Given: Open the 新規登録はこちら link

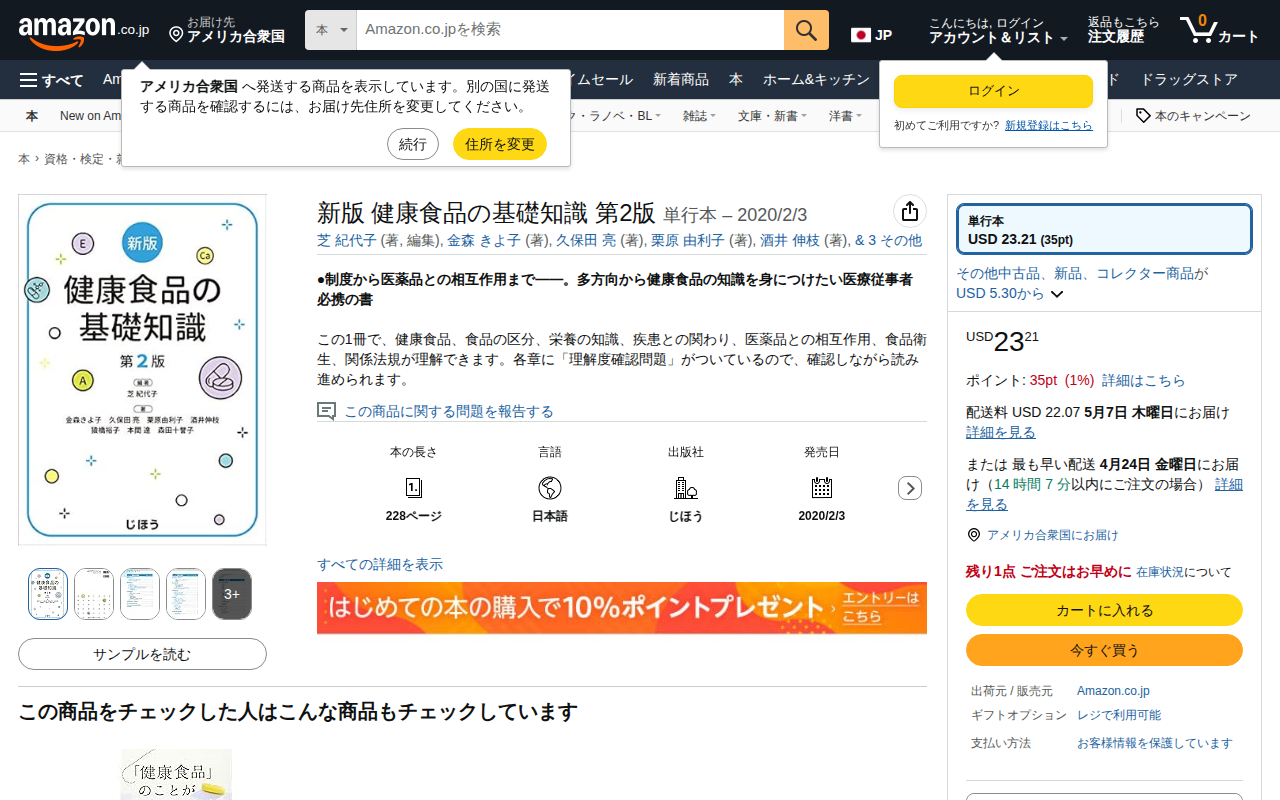Looking at the screenshot, I should tap(1049, 125).
